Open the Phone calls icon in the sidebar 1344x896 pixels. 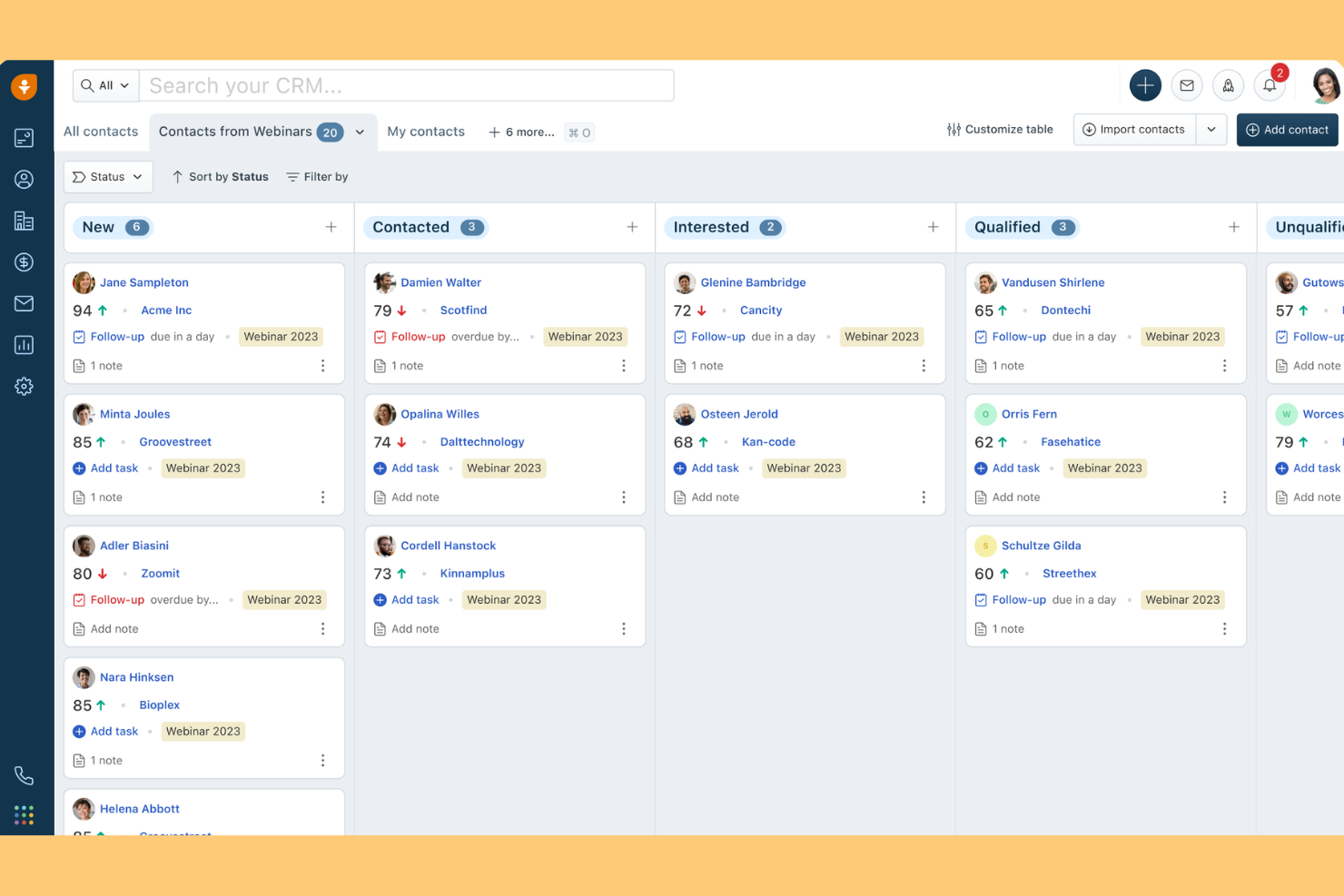pyautogui.click(x=25, y=774)
